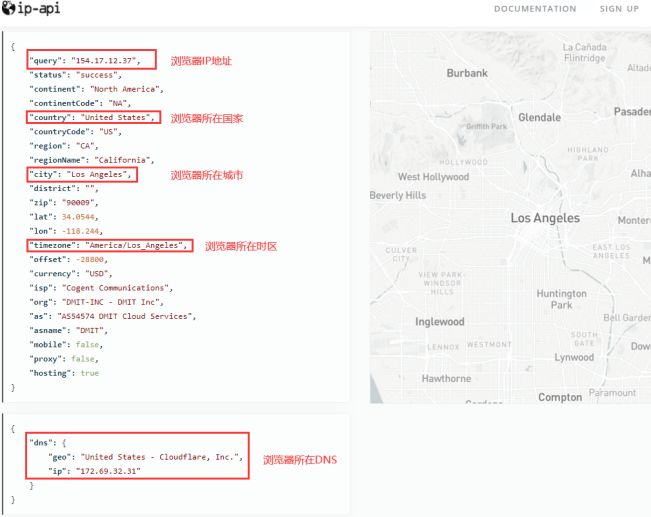
Task: Click Inglewood label on the map
Action: point(440,322)
